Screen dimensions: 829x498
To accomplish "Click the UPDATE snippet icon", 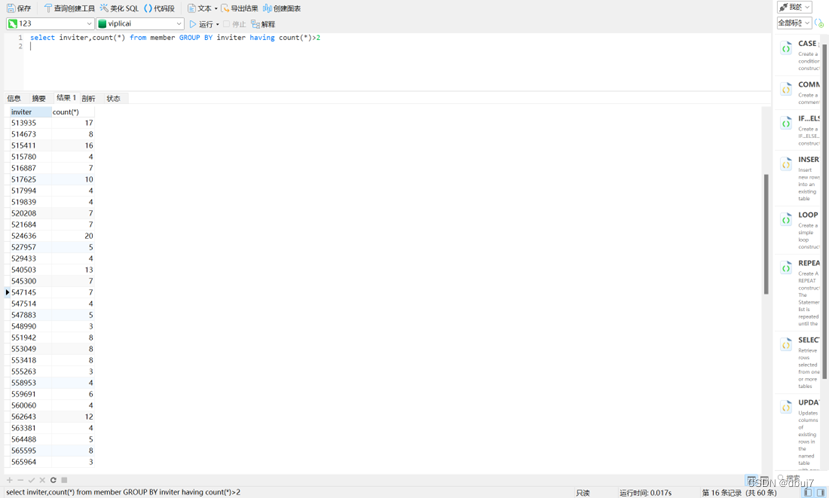I will [x=786, y=408].
